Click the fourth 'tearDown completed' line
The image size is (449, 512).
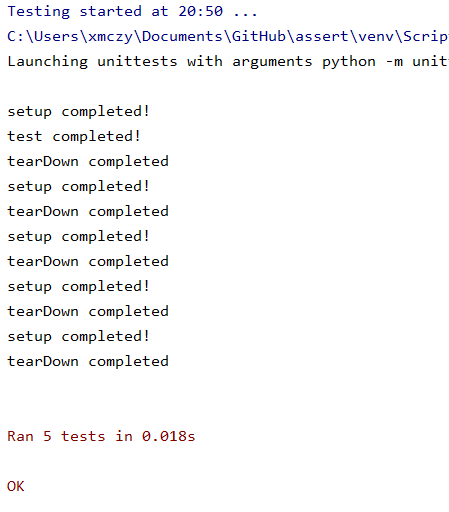[88, 312]
